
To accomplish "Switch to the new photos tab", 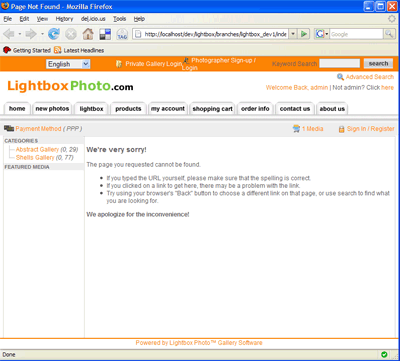I will pos(52,109).
